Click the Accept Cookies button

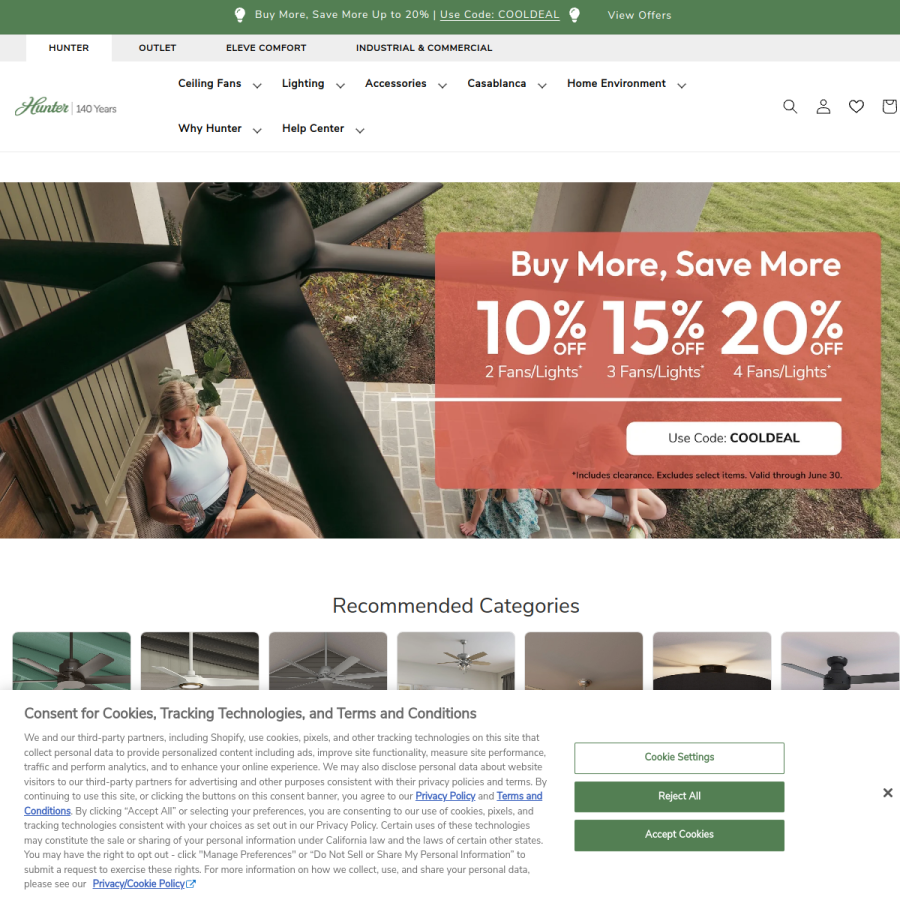(679, 835)
